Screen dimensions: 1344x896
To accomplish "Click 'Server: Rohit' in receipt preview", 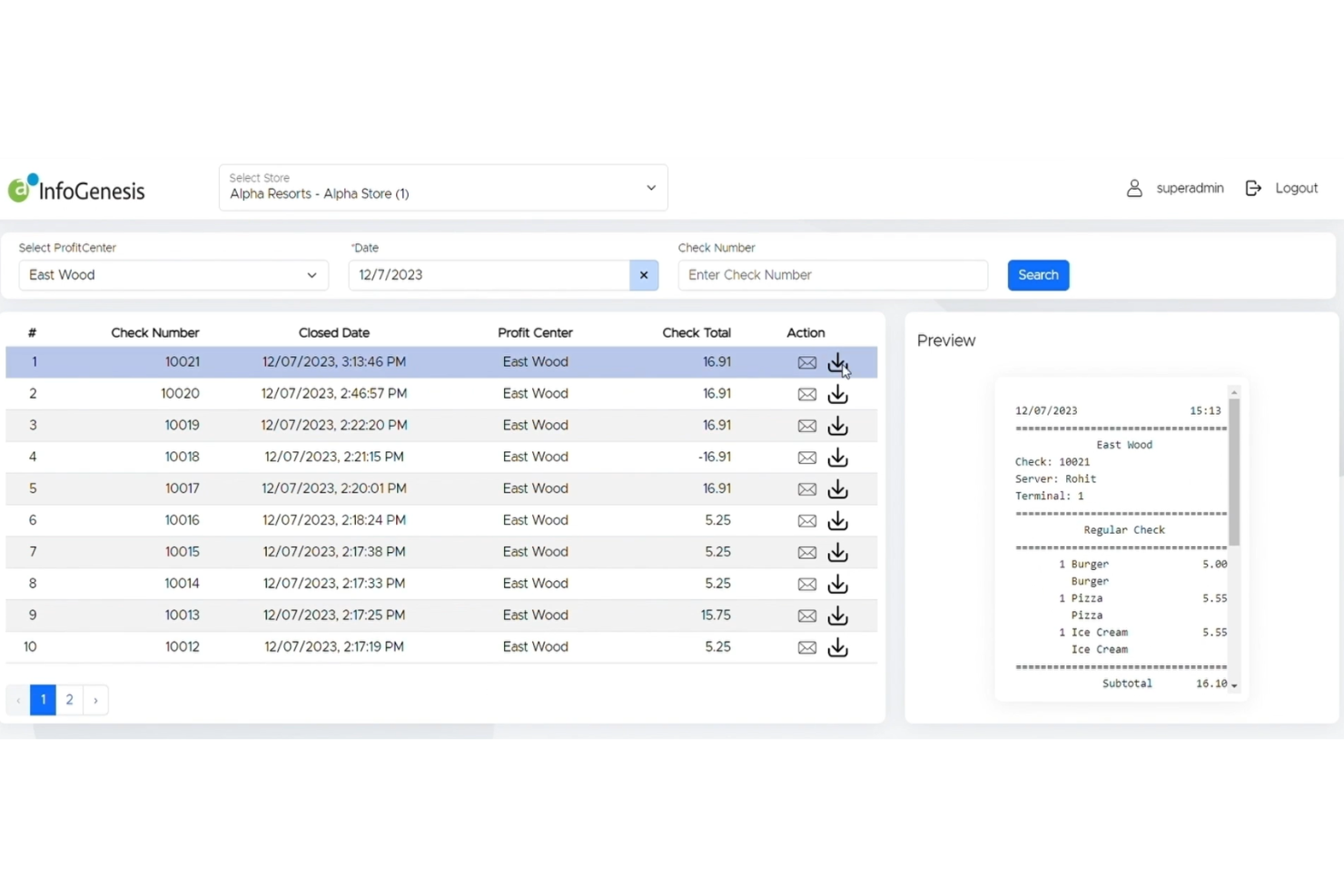I will [1055, 478].
